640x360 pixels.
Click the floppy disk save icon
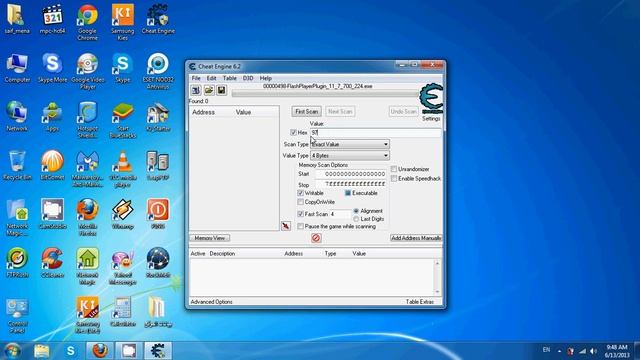pyautogui.click(x=221, y=90)
